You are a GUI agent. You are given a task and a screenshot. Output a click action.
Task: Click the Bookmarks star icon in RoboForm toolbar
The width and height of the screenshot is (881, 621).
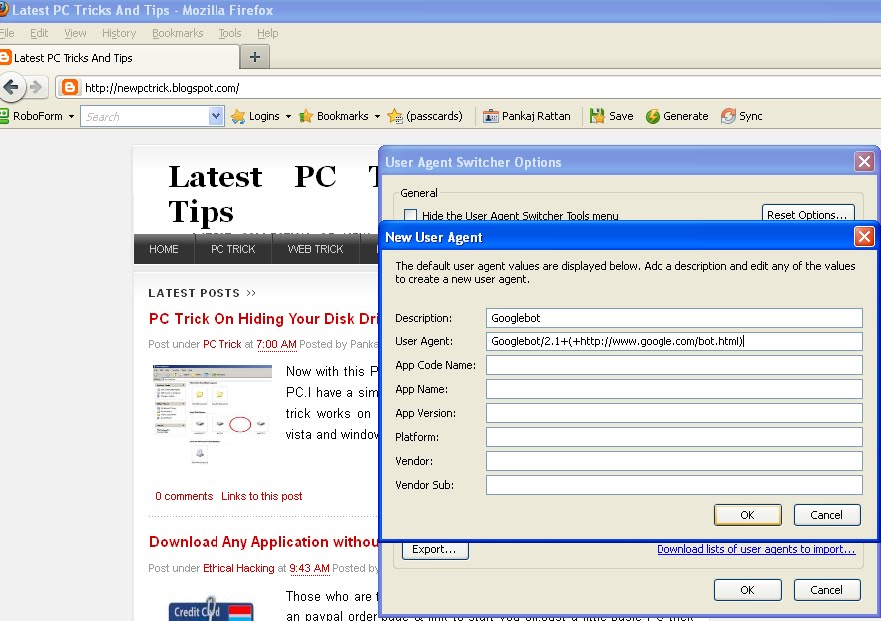[306, 116]
